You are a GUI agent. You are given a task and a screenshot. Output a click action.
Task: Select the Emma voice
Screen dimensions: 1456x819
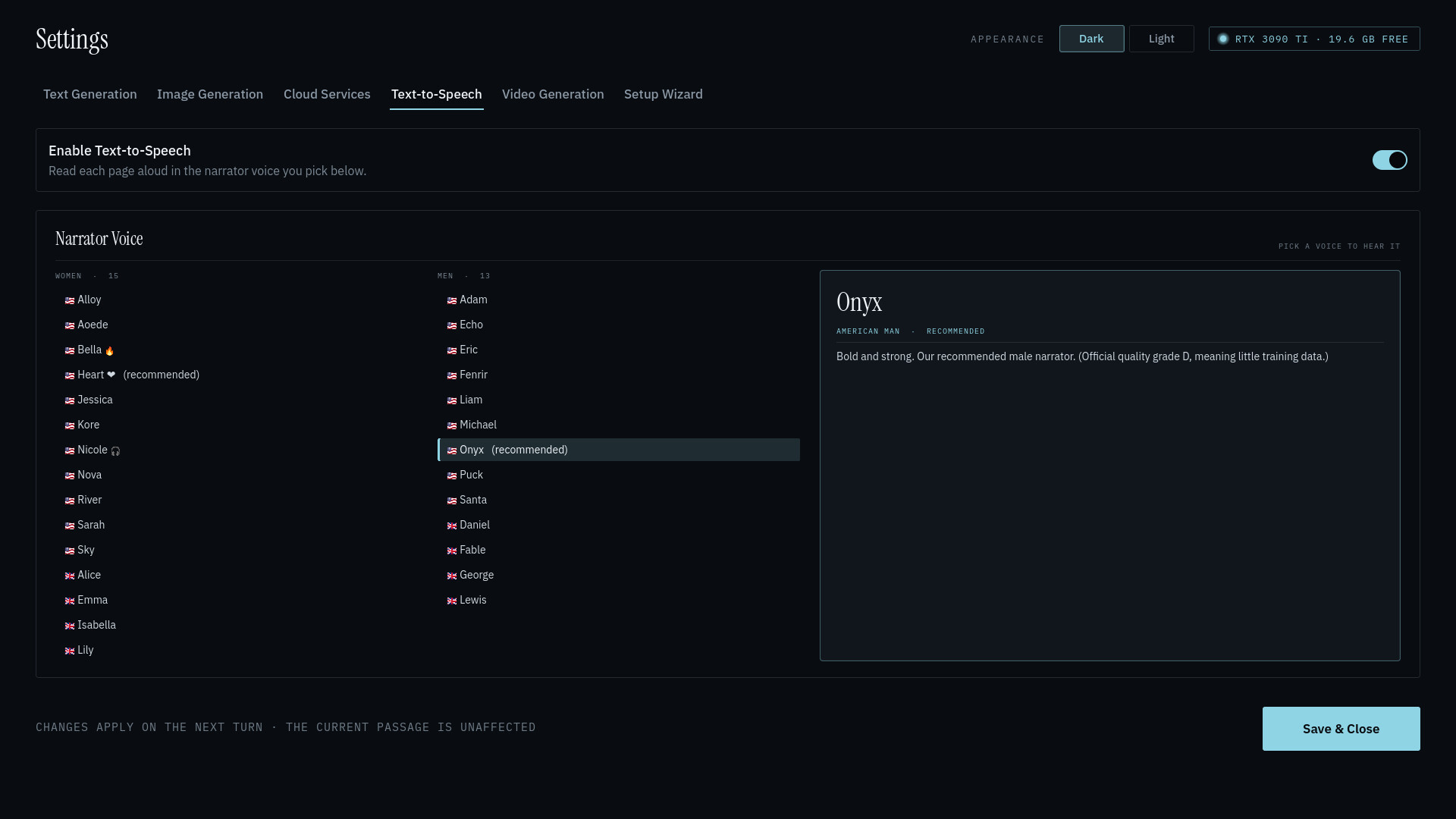point(237,600)
